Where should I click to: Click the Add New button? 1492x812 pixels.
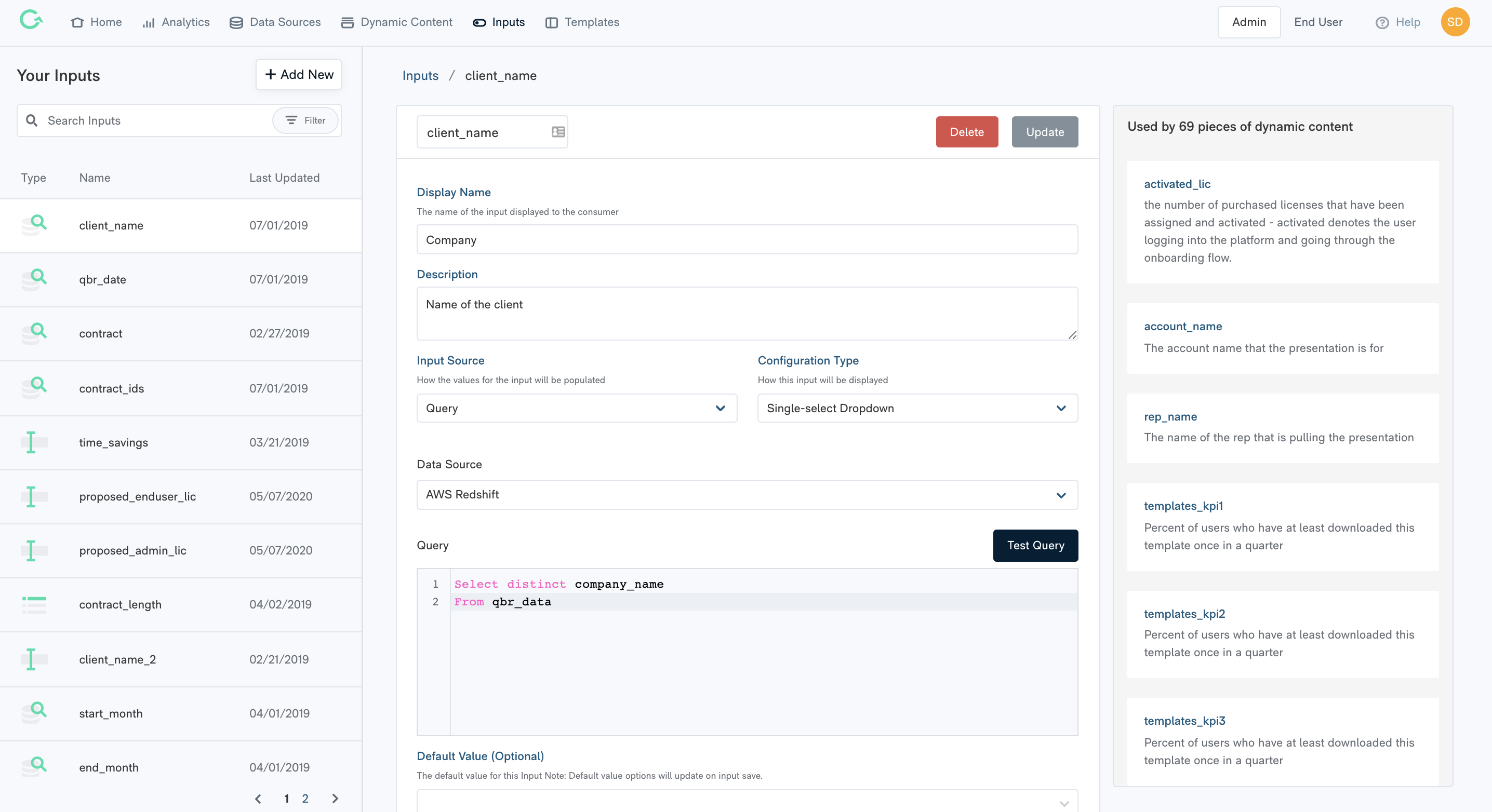299,75
